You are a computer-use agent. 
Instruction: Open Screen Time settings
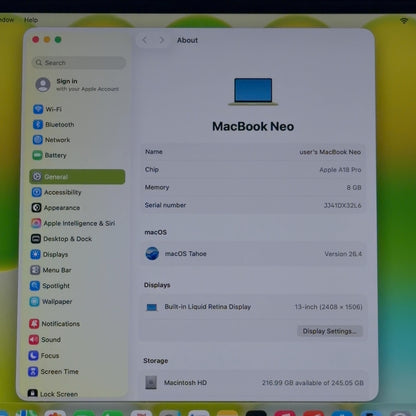[x=53, y=371]
